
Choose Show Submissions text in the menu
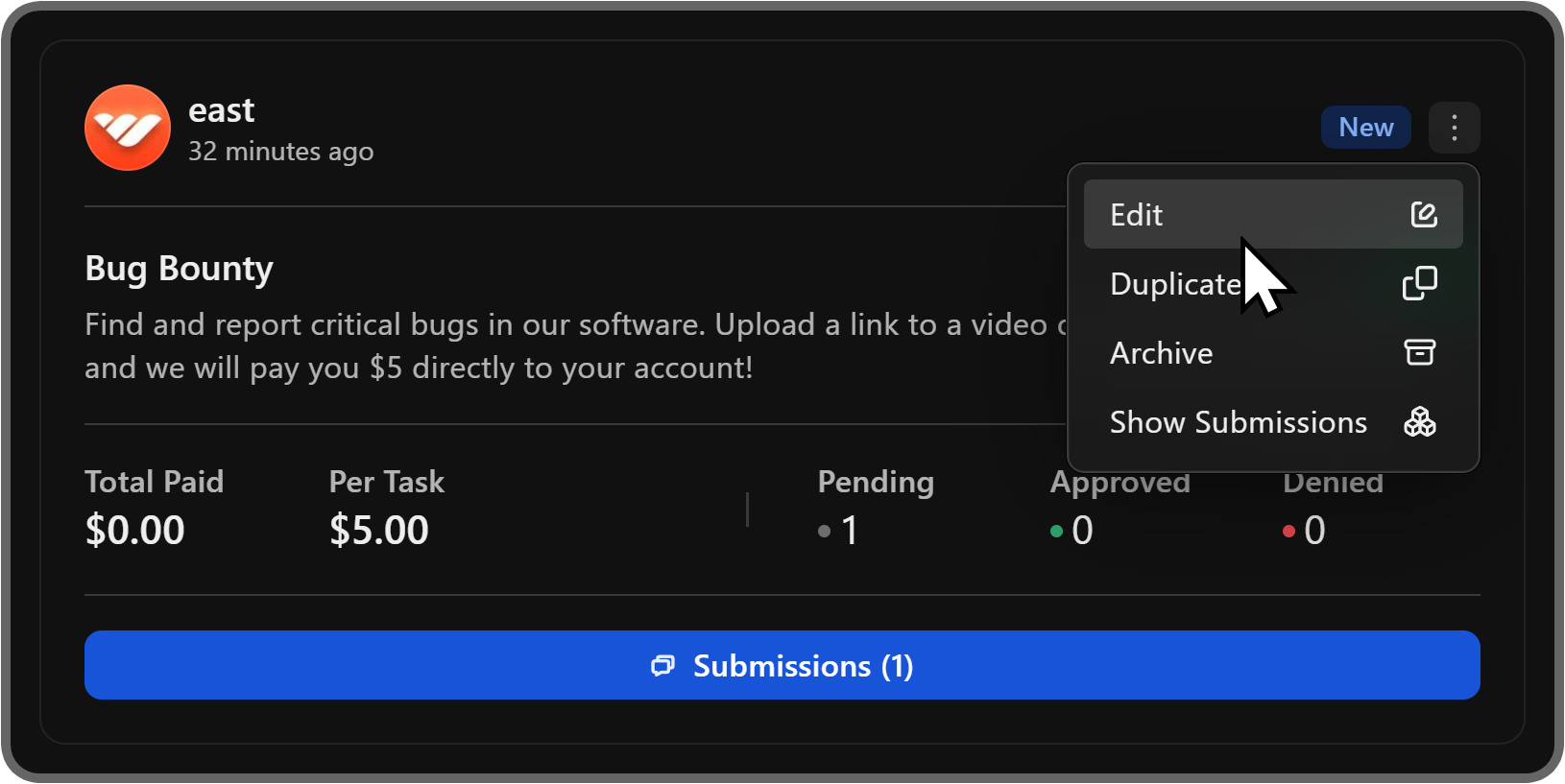(1238, 422)
